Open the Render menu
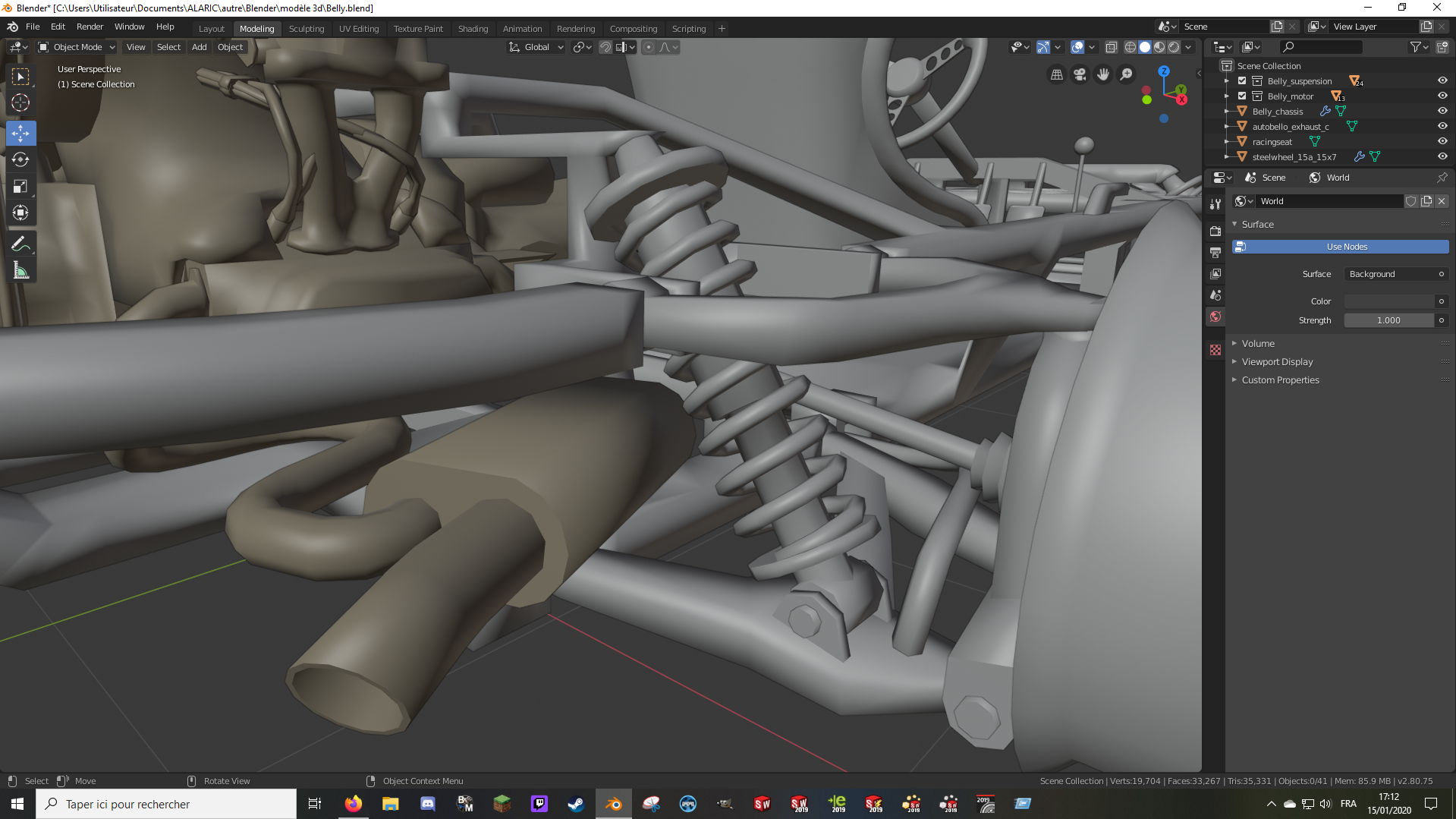 90,27
